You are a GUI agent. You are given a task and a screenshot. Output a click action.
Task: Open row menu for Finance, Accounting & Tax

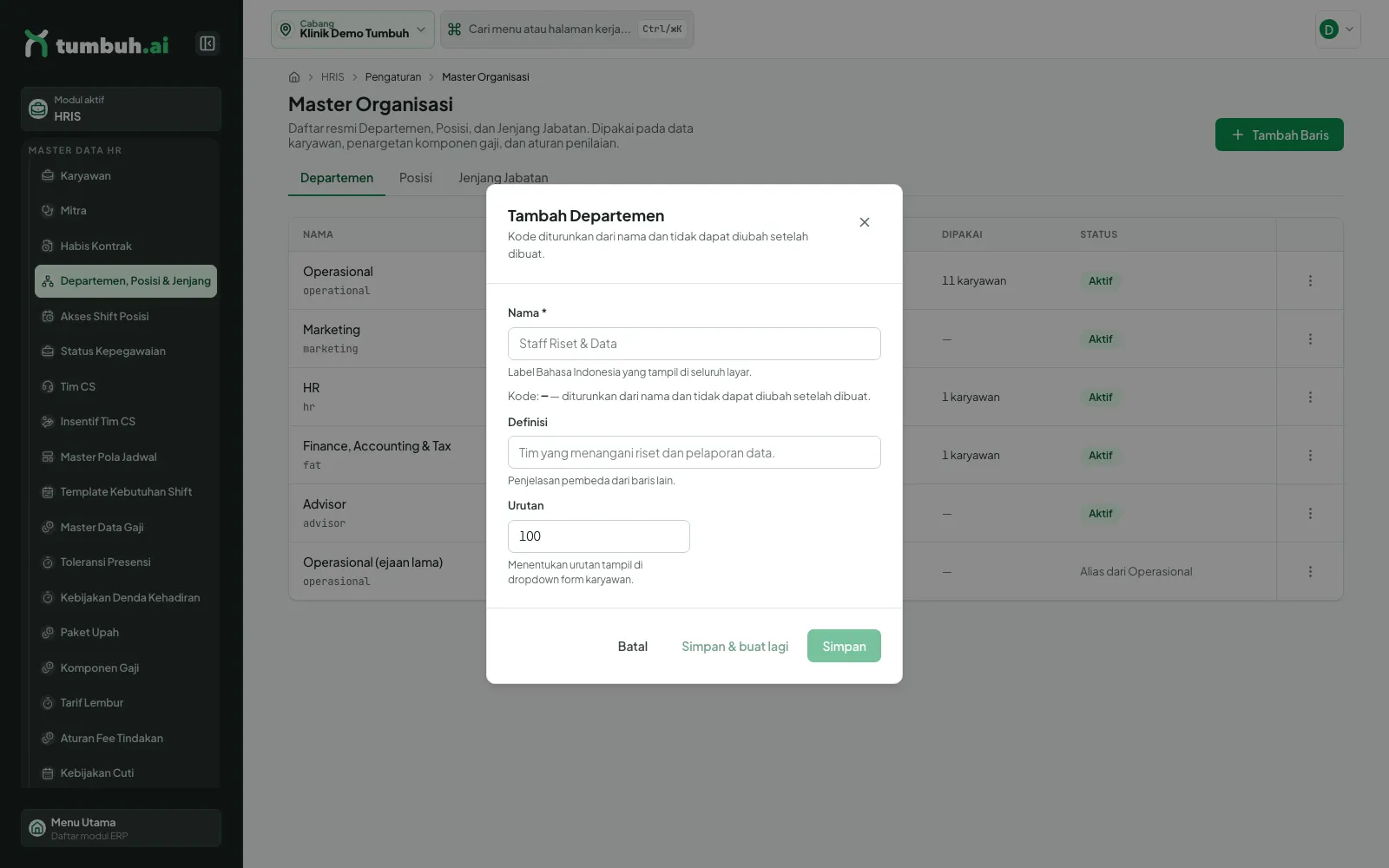(x=1310, y=455)
